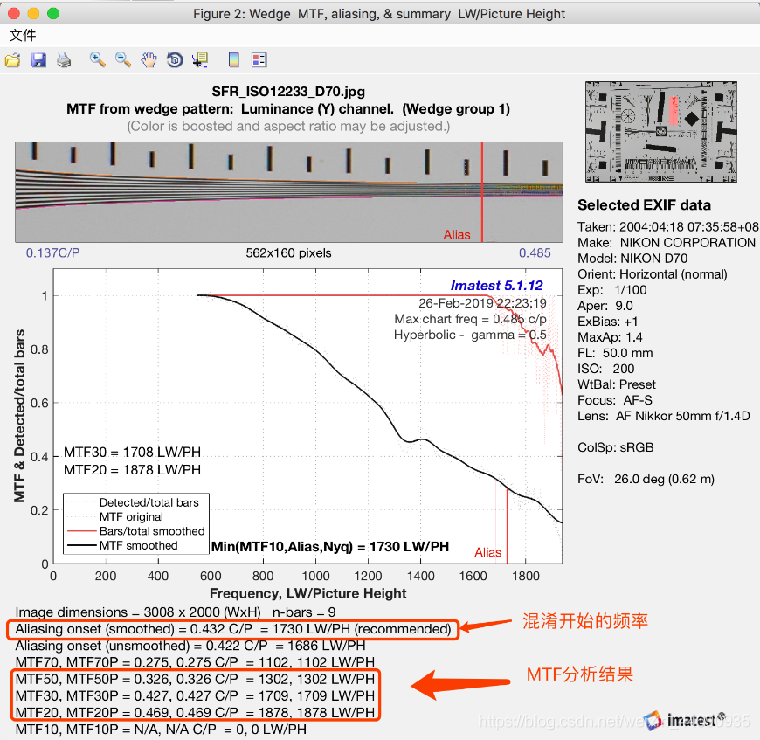Insert a colorbar from the toolbar
Screen dimensions: 760x740
pyautogui.click(x=234, y=60)
